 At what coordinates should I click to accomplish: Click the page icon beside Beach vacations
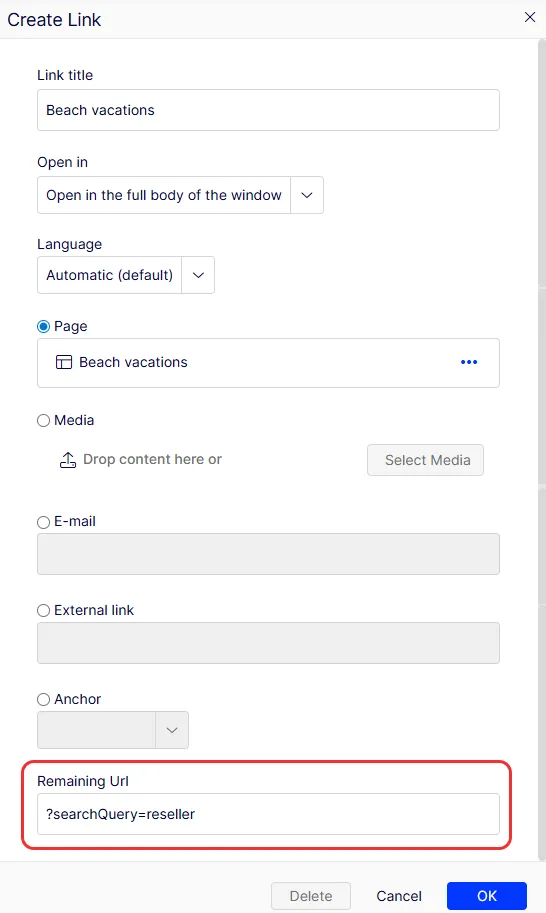tap(63, 362)
